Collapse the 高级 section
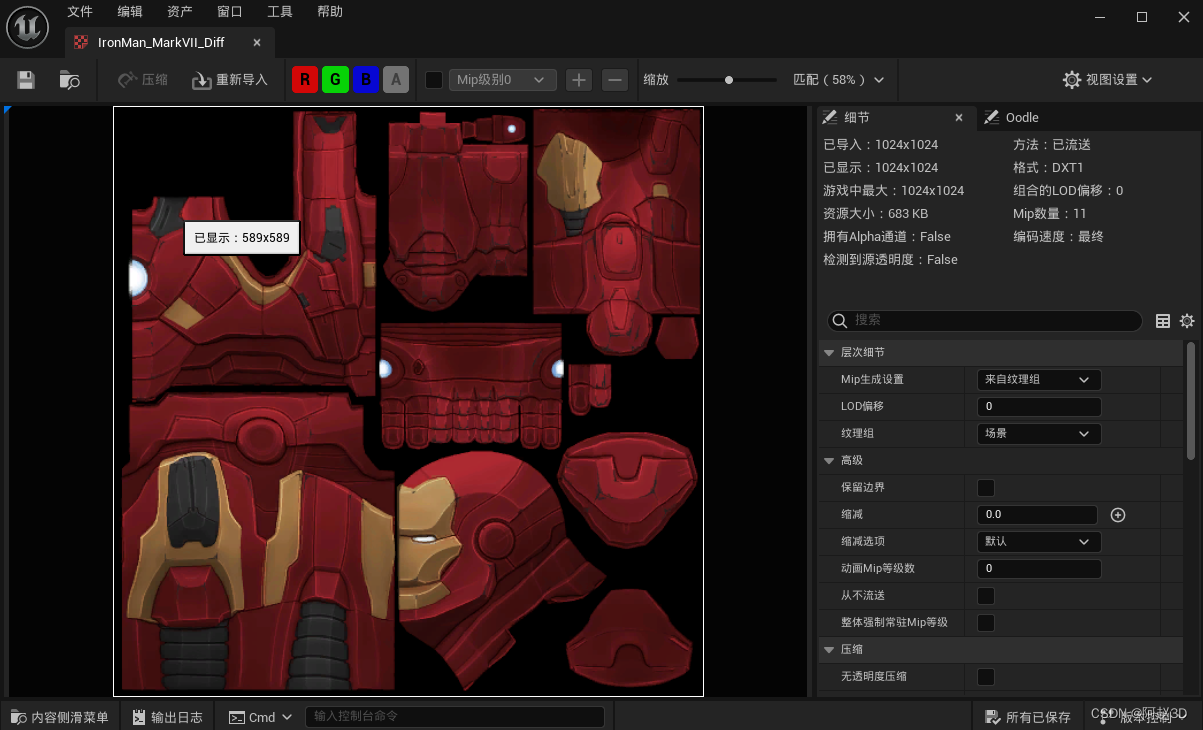Image resolution: width=1203 pixels, height=730 pixels. point(828,461)
